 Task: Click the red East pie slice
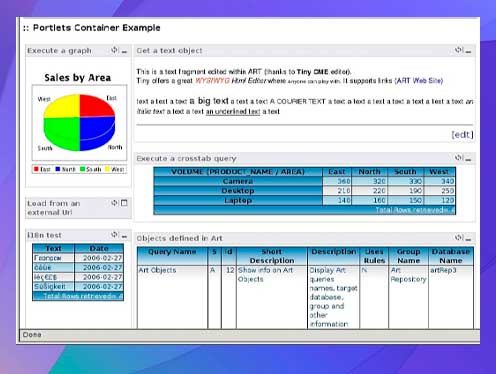[x=96, y=106]
